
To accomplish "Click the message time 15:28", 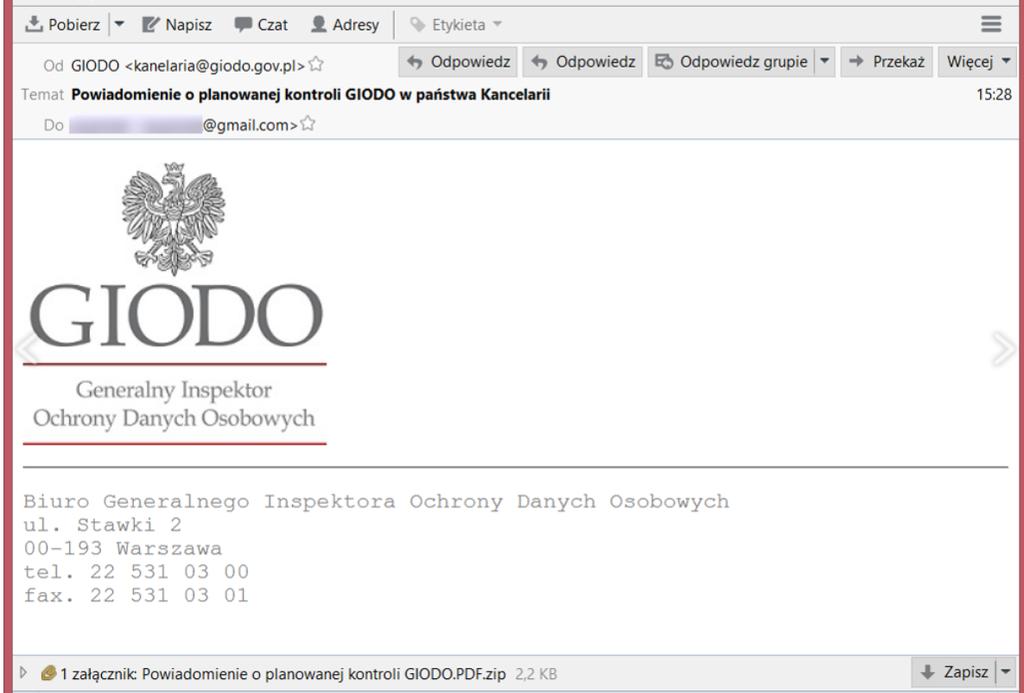I will [994, 95].
